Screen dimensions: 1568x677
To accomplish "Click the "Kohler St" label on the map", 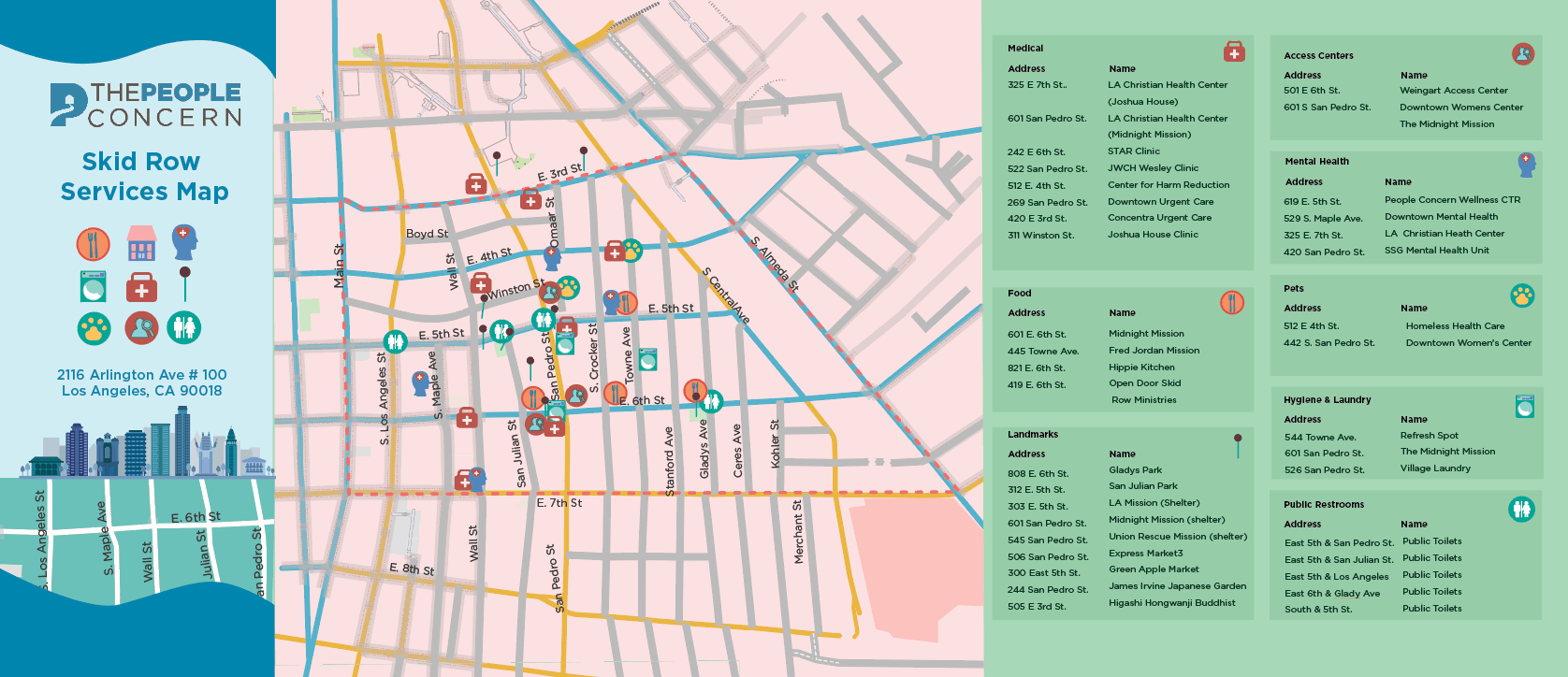I will pyautogui.click(x=775, y=444).
